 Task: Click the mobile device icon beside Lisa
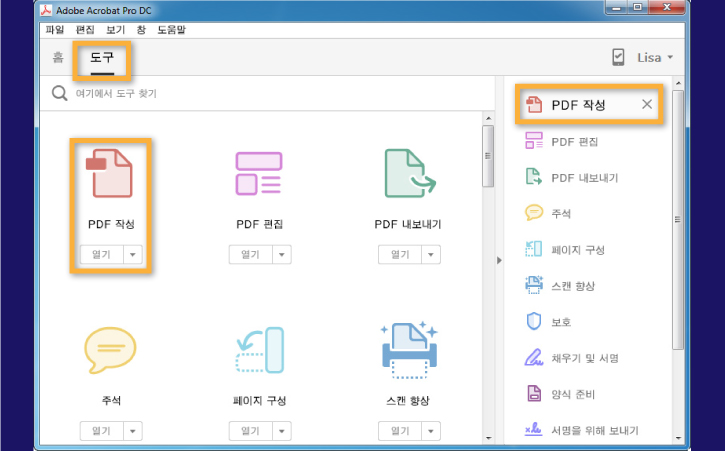coord(618,57)
